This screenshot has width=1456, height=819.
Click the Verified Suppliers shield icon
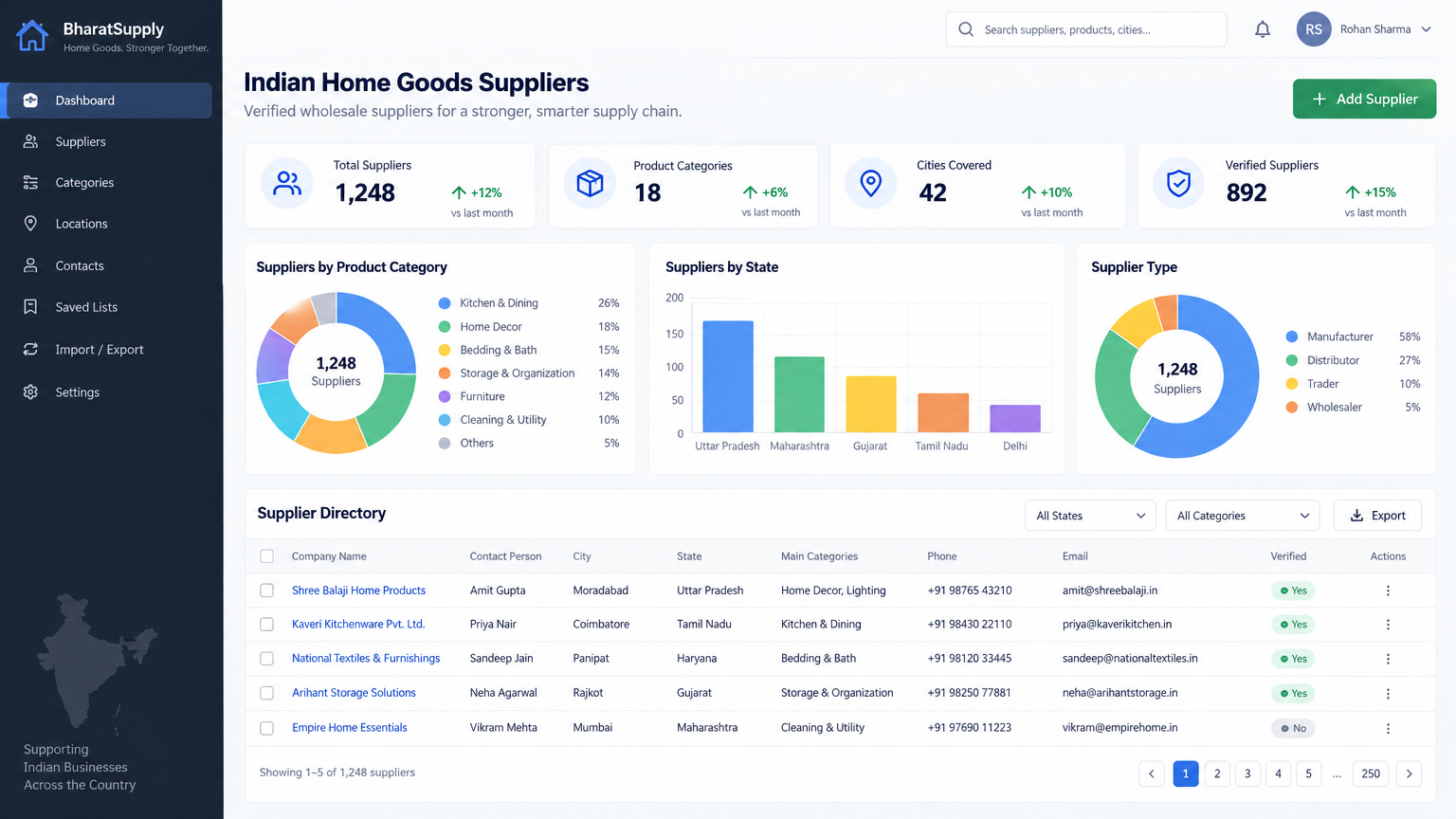point(1178,183)
